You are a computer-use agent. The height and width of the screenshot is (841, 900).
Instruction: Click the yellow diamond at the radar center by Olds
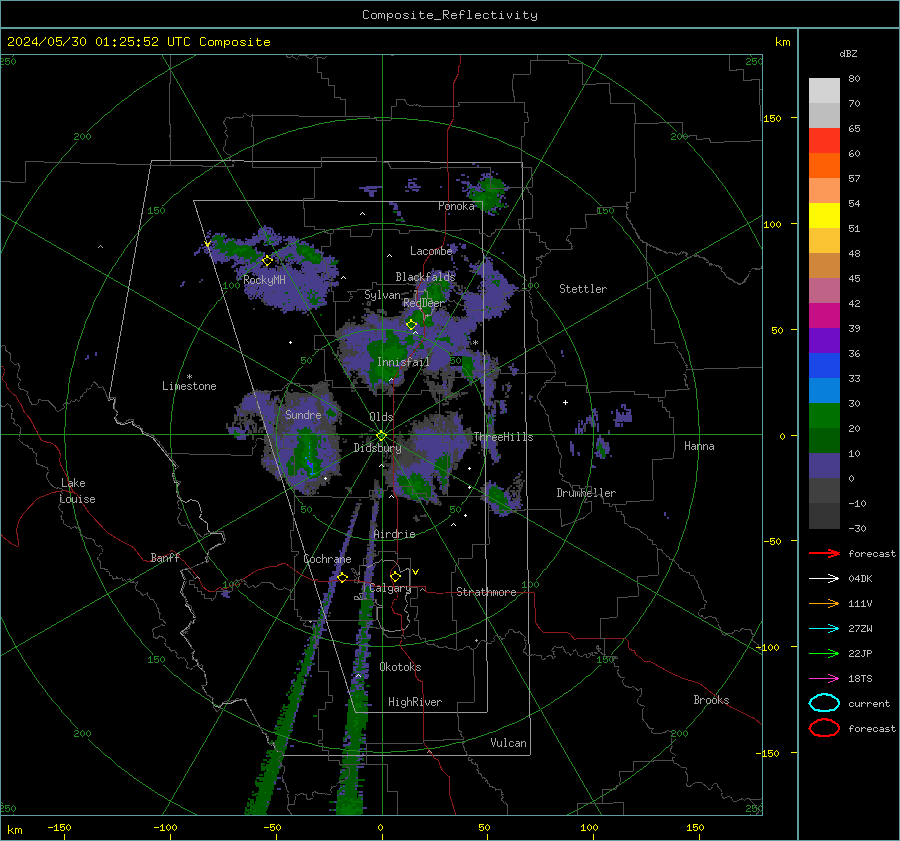pos(381,435)
